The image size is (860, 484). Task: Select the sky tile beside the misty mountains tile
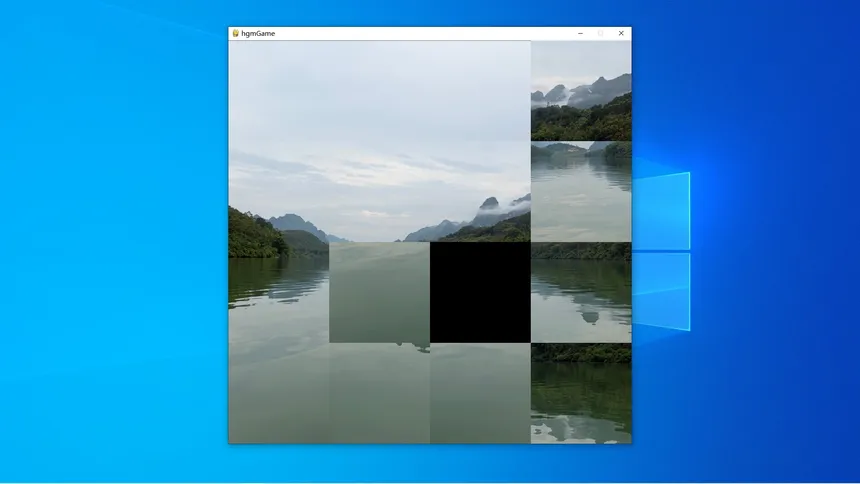pyautogui.click(x=480, y=91)
